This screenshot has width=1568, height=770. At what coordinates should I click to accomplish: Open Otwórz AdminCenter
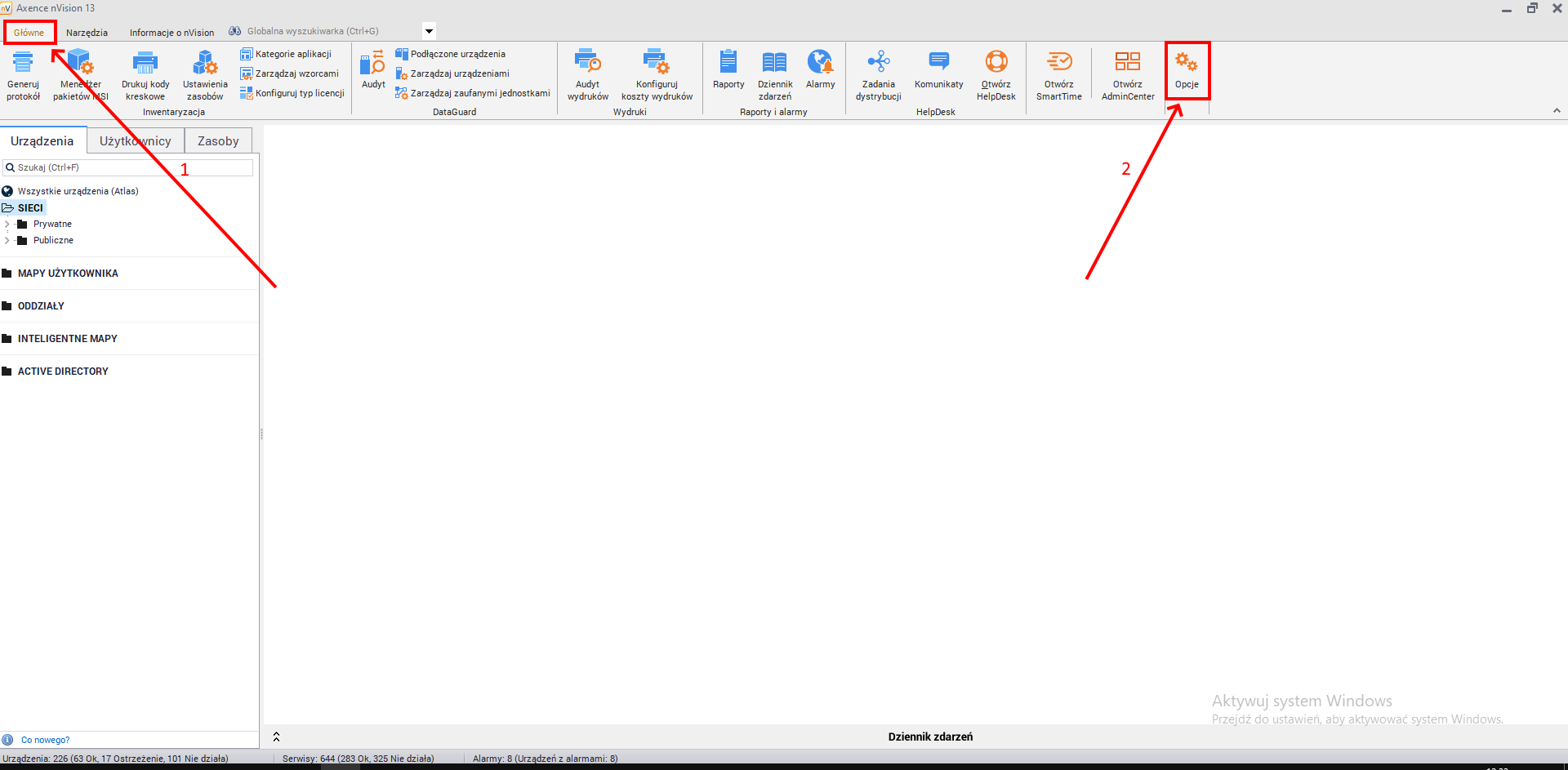1127,63
